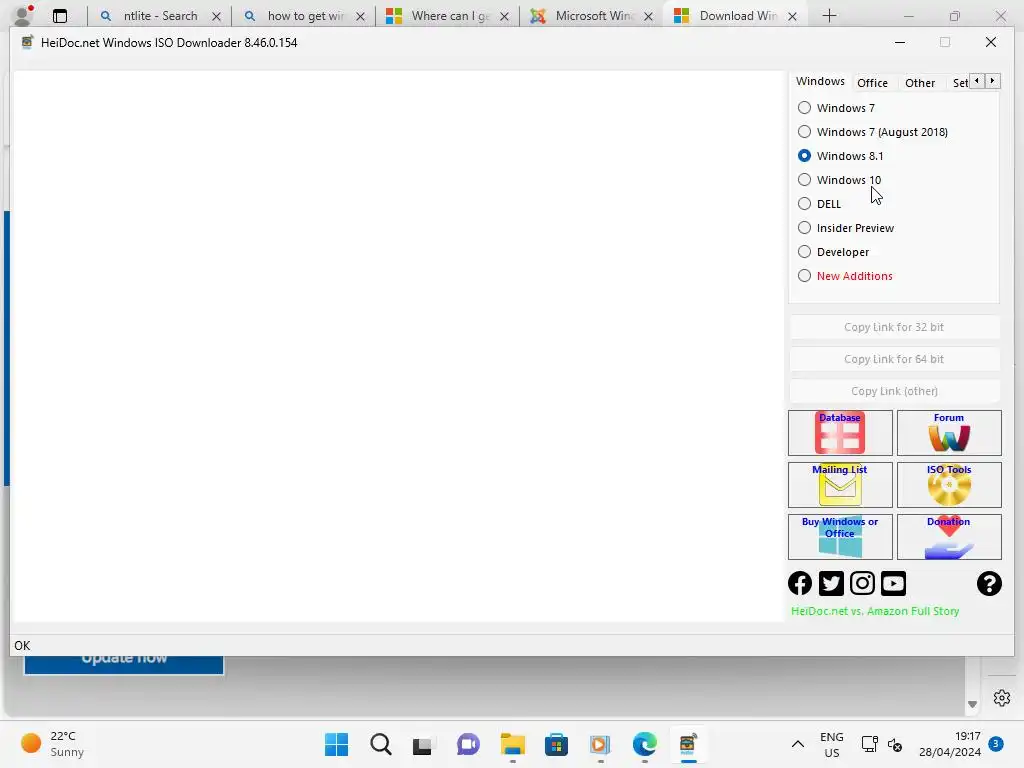Select the Windows 7 radio button
Image resolution: width=1024 pixels, height=768 pixels.
pos(805,108)
